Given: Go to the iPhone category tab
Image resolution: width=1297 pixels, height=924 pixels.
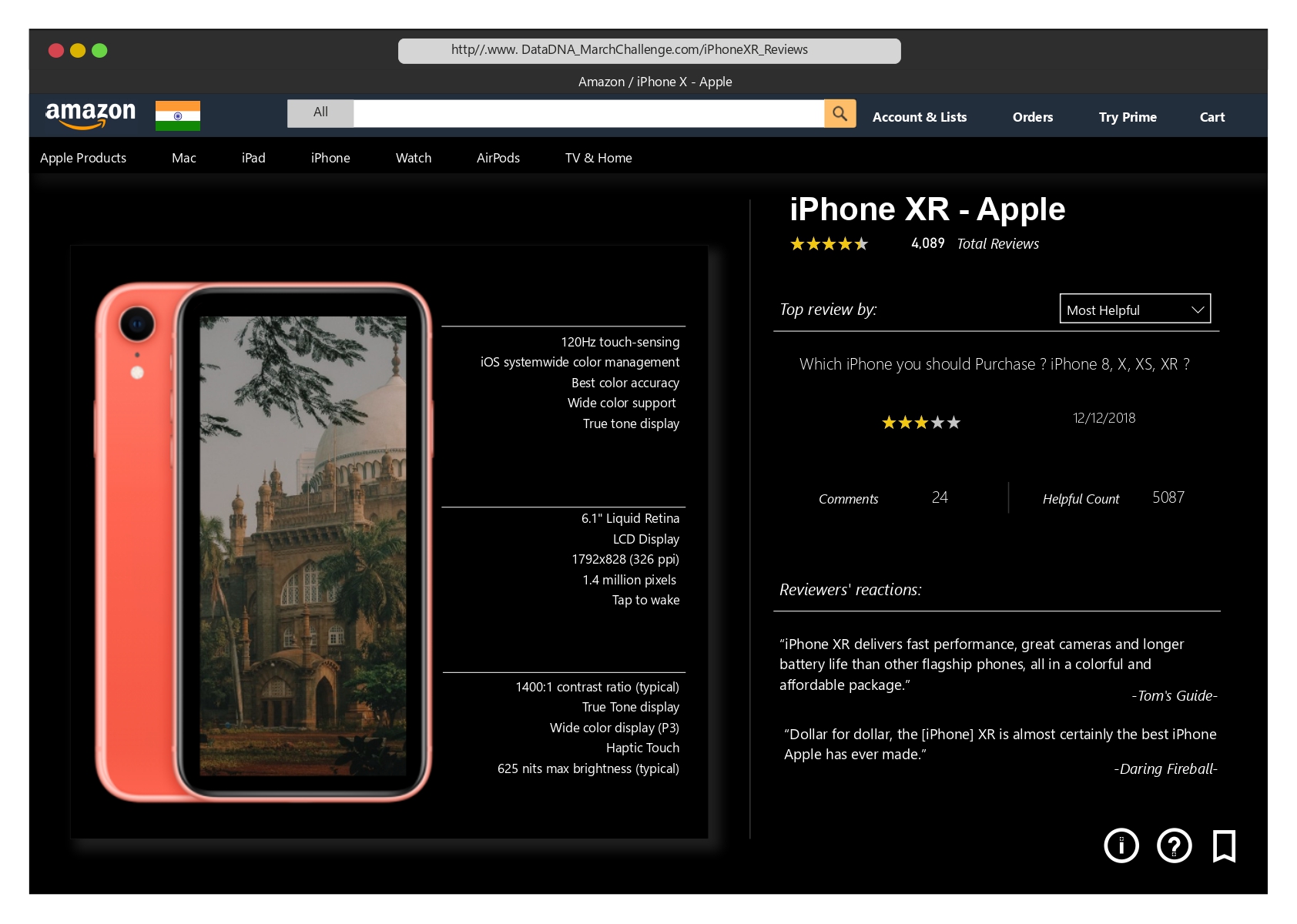Looking at the screenshot, I should [330, 158].
